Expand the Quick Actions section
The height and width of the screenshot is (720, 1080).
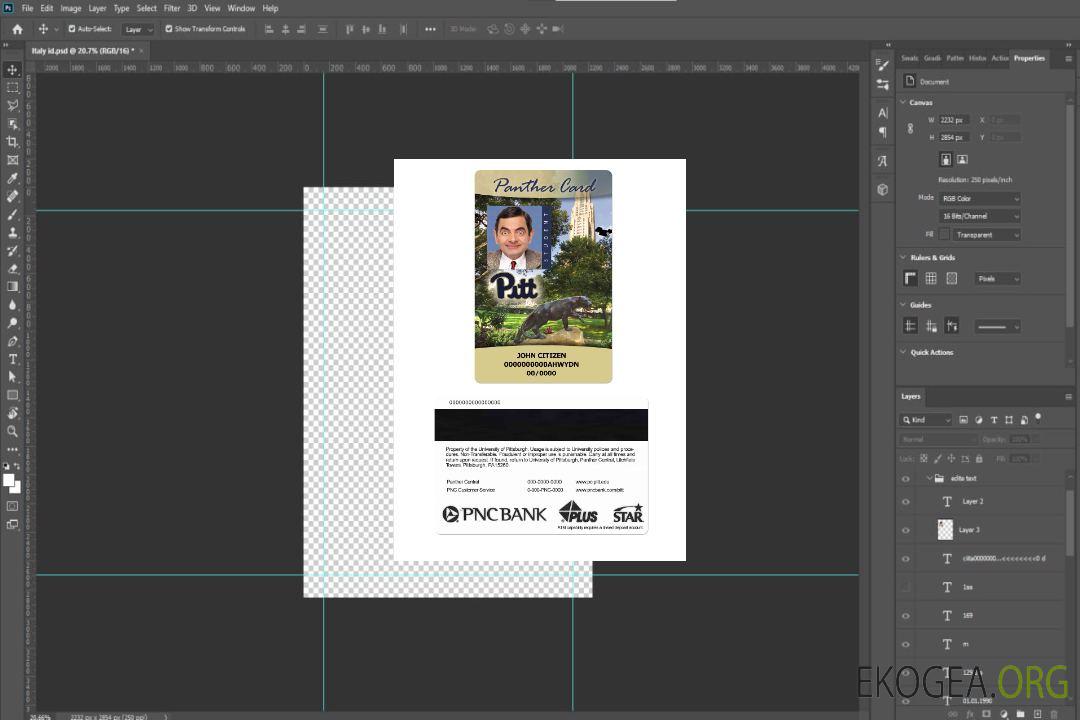click(903, 352)
